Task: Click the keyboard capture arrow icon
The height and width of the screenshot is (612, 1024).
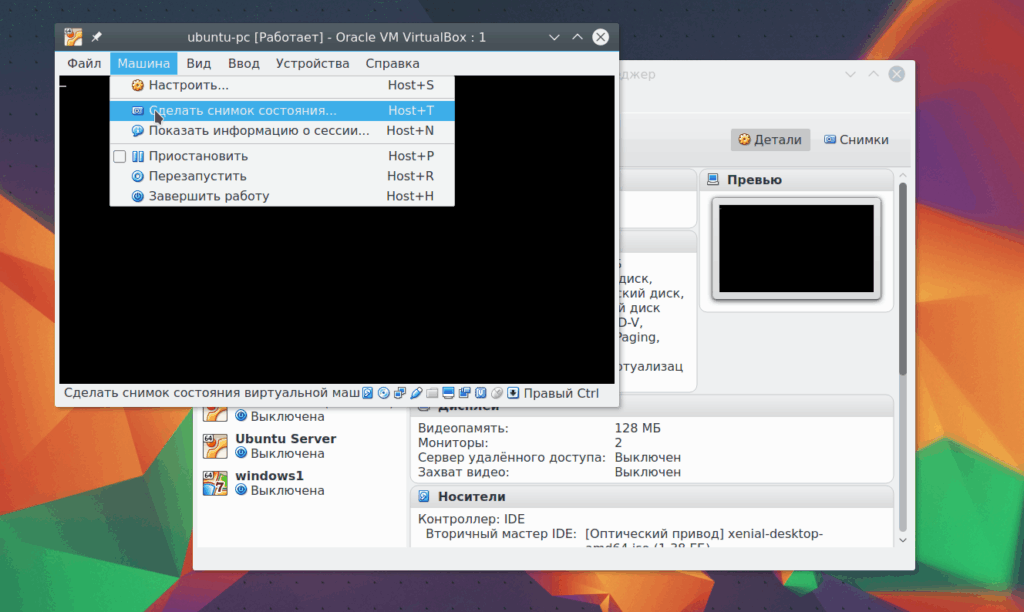Action: 513,393
